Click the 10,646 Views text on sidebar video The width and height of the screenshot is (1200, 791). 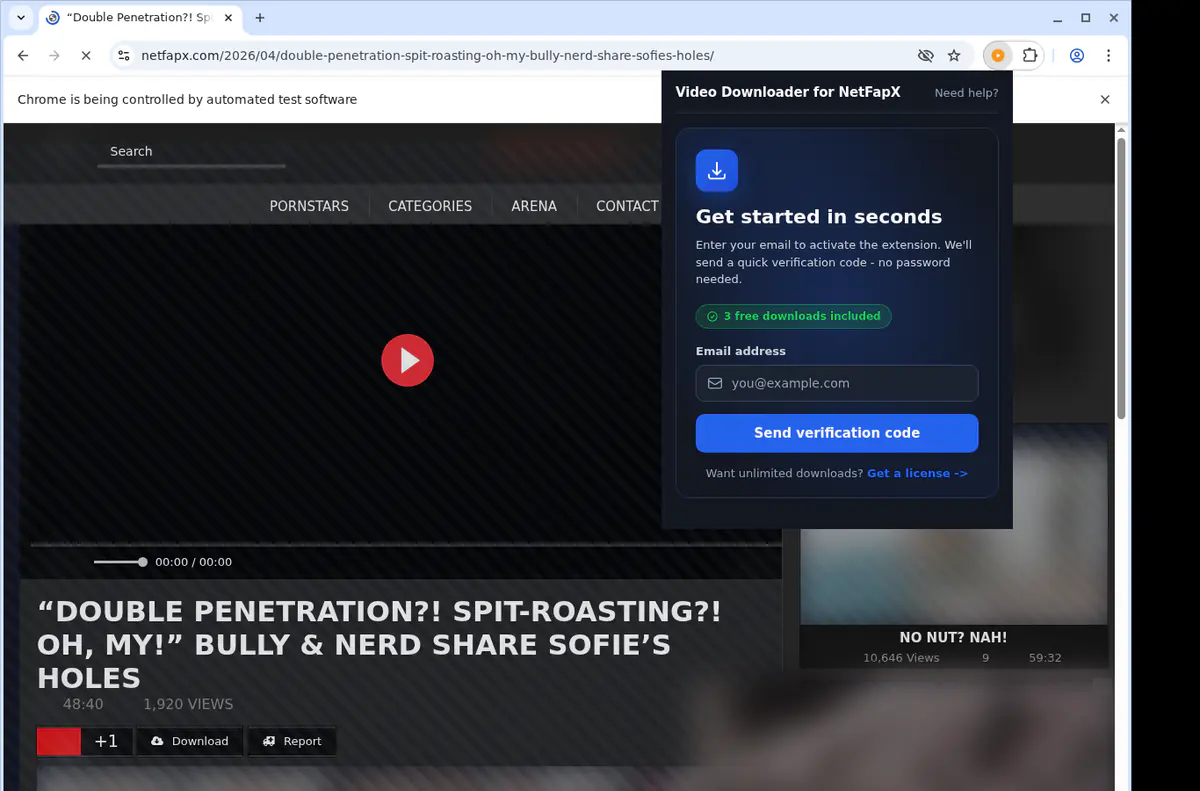(901, 658)
